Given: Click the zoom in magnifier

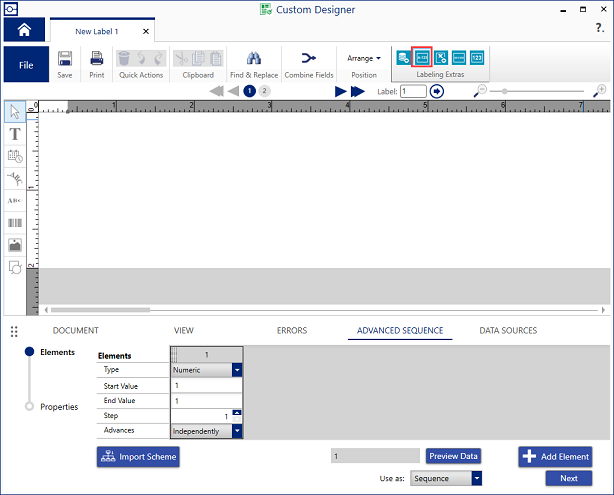Looking at the screenshot, I should (599, 91).
